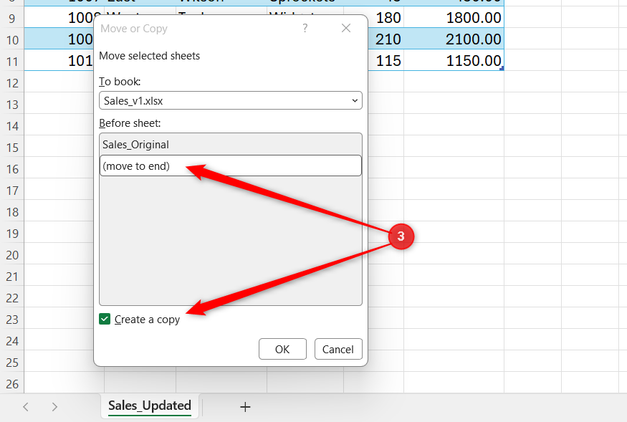Select row header 12
Image resolution: width=627 pixels, height=422 pixels.
tap(12, 83)
